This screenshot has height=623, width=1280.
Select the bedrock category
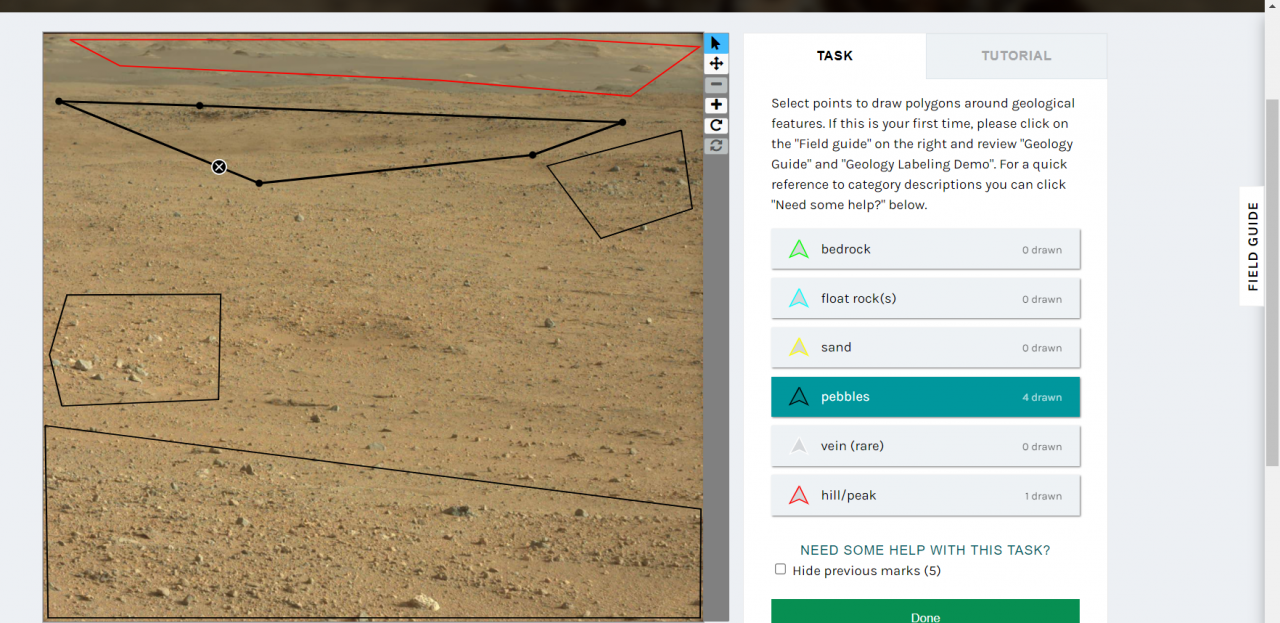click(926, 249)
